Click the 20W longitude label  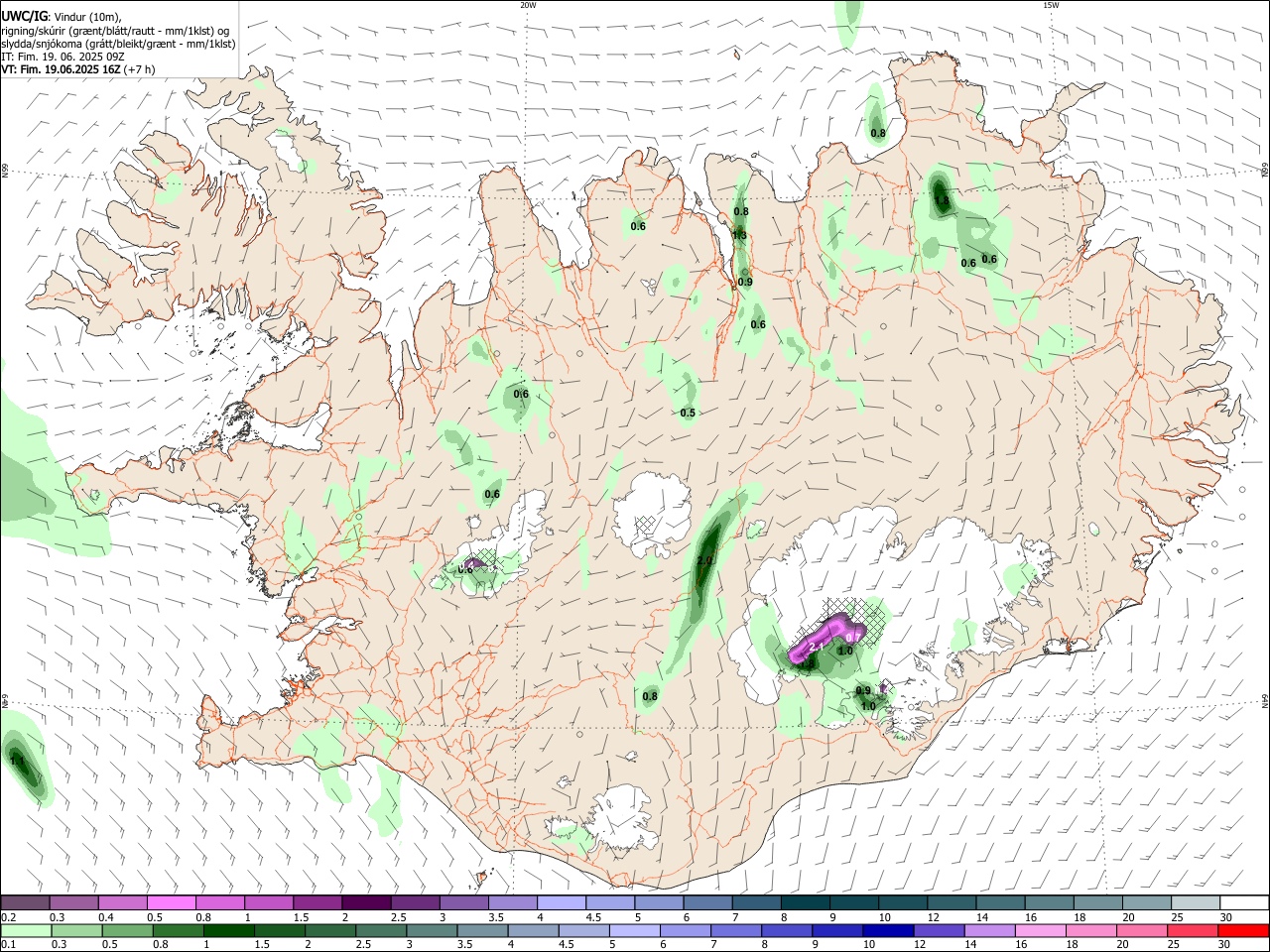point(528,5)
